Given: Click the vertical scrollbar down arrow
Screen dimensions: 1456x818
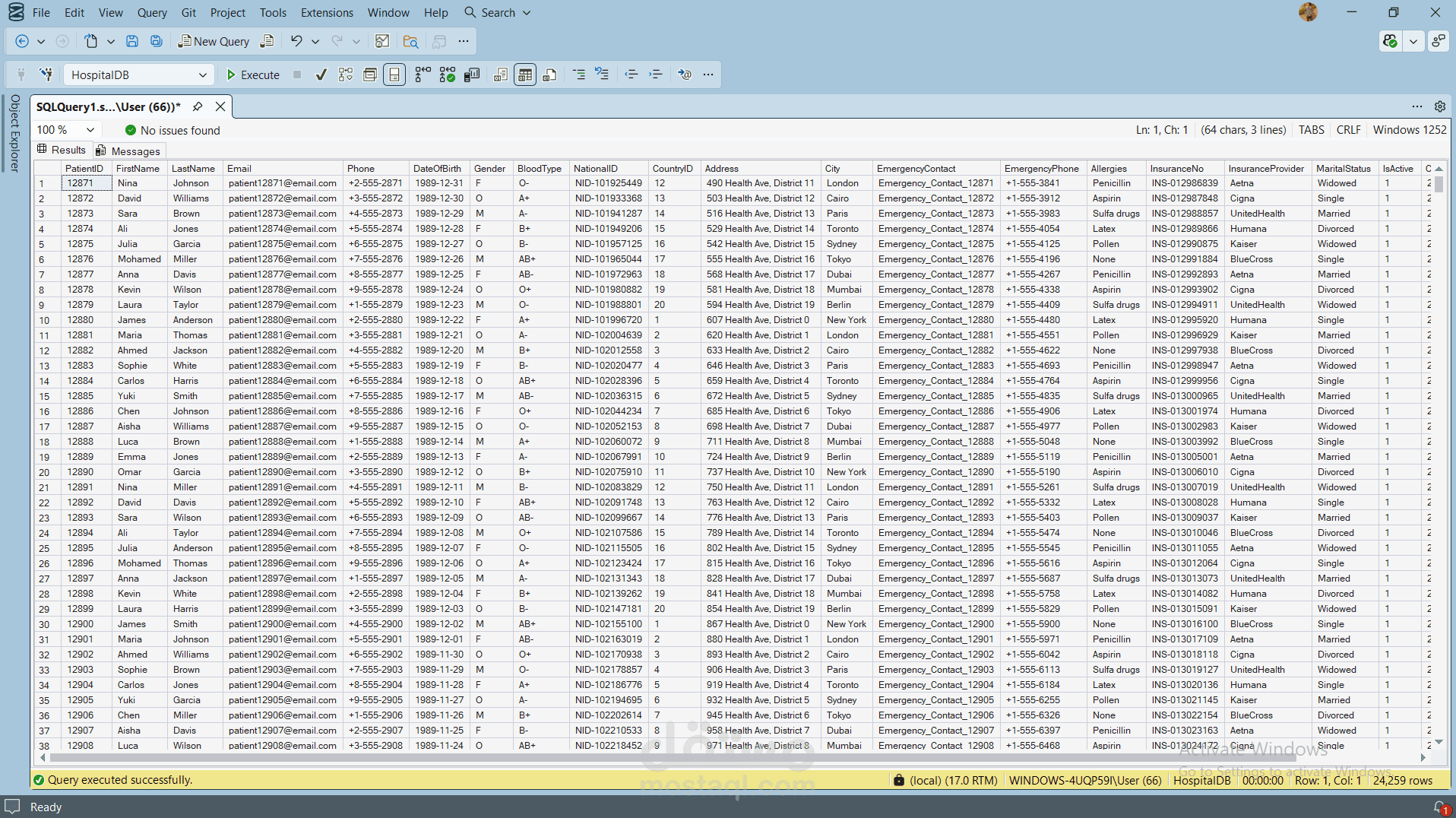Looking at the screenshot, I should [1439, 742].
